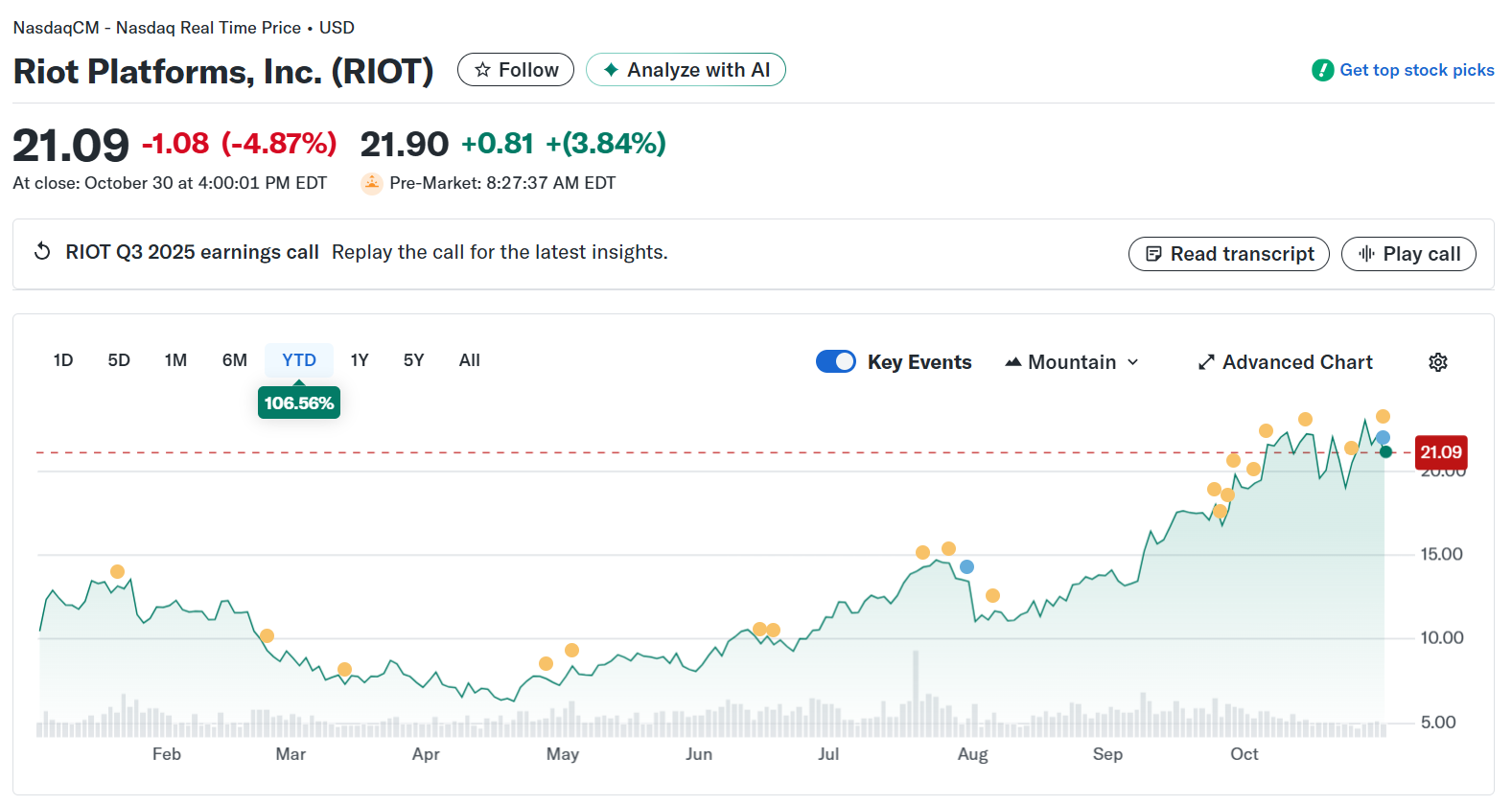1512x805 pixels.
Task: Click the 21.09 current price chart label
Action: click(x=1441, y=452)
